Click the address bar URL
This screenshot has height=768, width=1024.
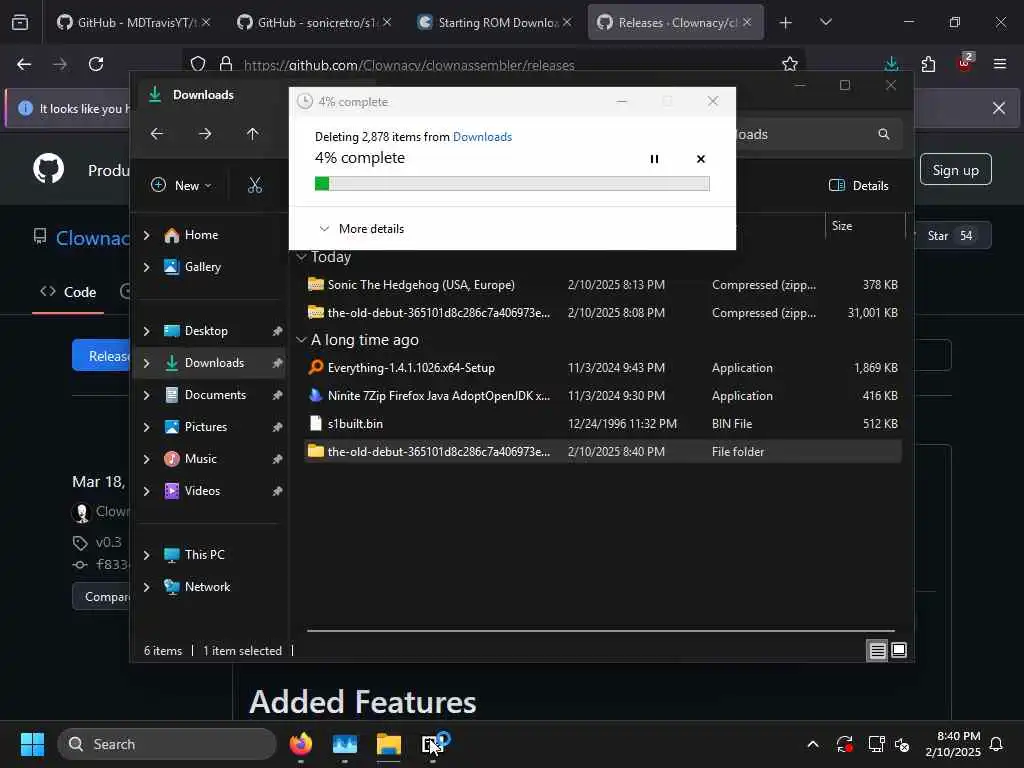pos(409,65)
